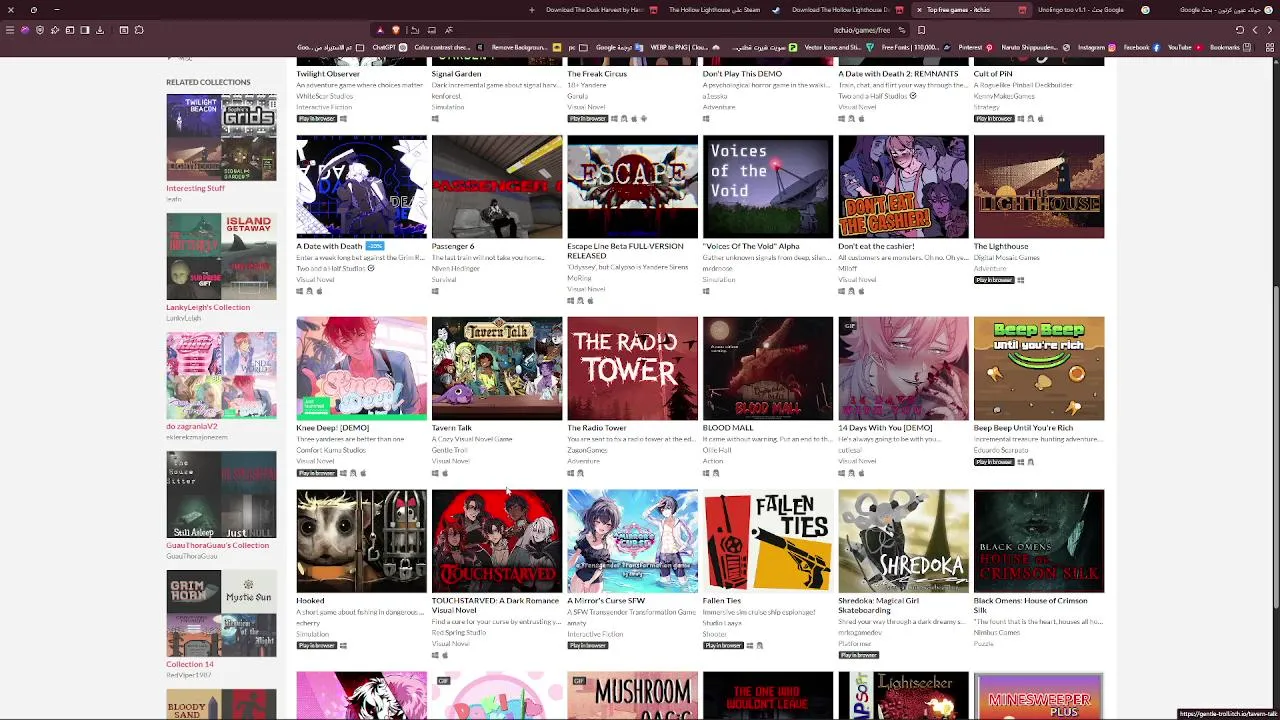Open the do zagrania V2 collection link
Image resolution: width=1280 pixels, height=720 pixels.
point(191,426)
